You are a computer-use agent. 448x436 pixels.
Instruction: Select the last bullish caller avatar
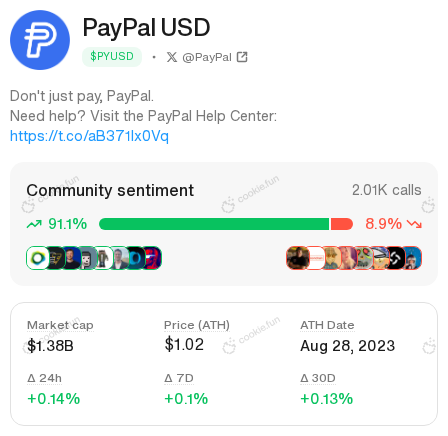152,258
